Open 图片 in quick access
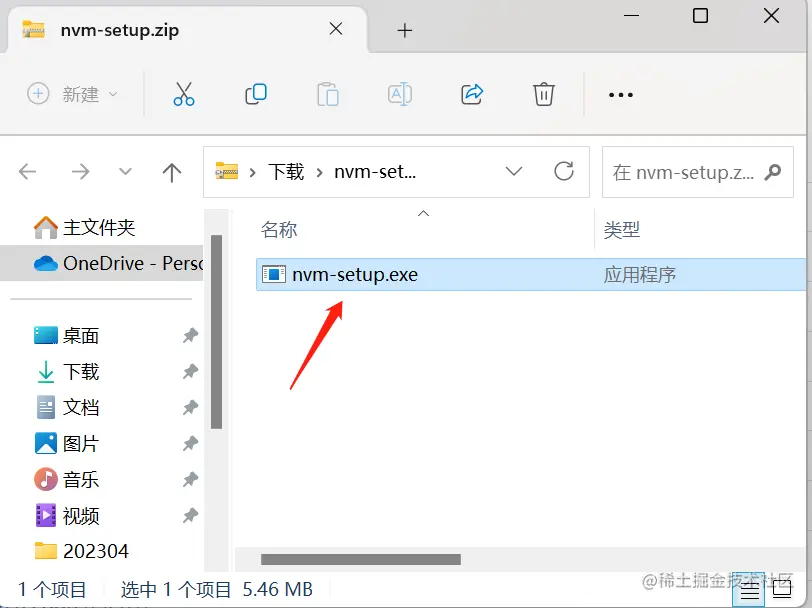This screenshot has height=608, width=812. (x=66, y=444)
